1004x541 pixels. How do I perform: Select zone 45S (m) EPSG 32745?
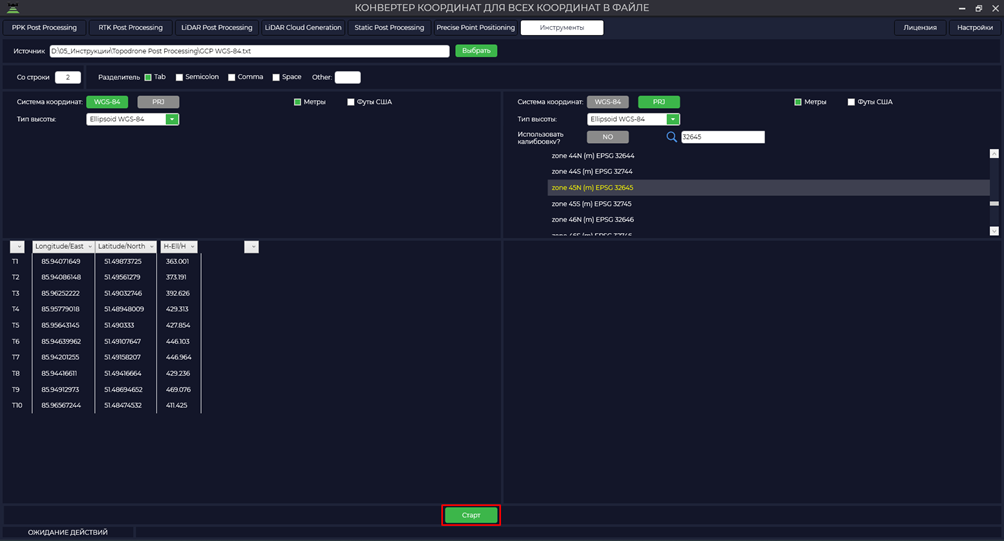tap(592, 204)
